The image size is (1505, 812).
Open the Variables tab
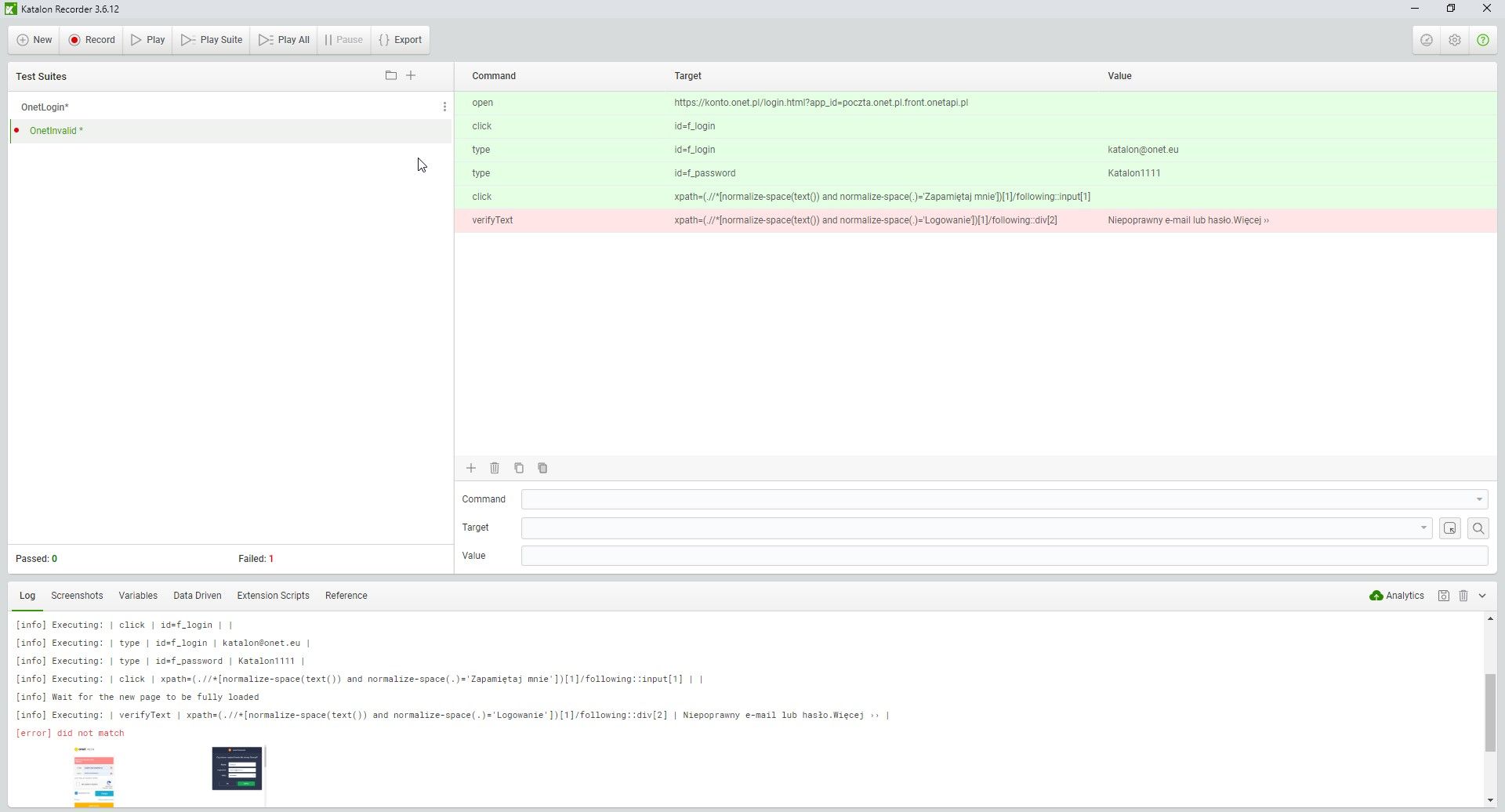(x=138, y=596)
